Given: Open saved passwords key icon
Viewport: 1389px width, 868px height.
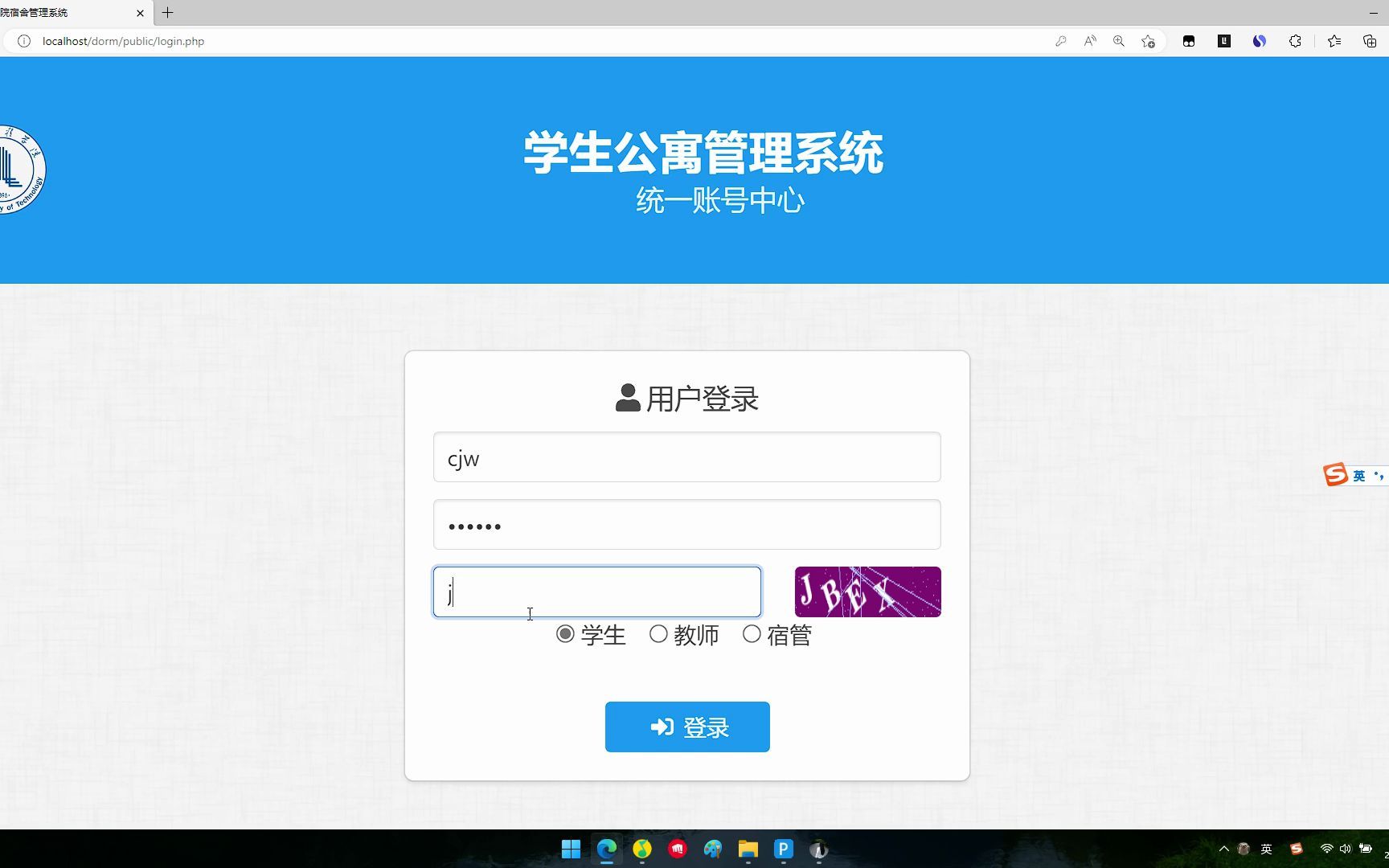Looking at the screenshot, I should [1061, 41].
